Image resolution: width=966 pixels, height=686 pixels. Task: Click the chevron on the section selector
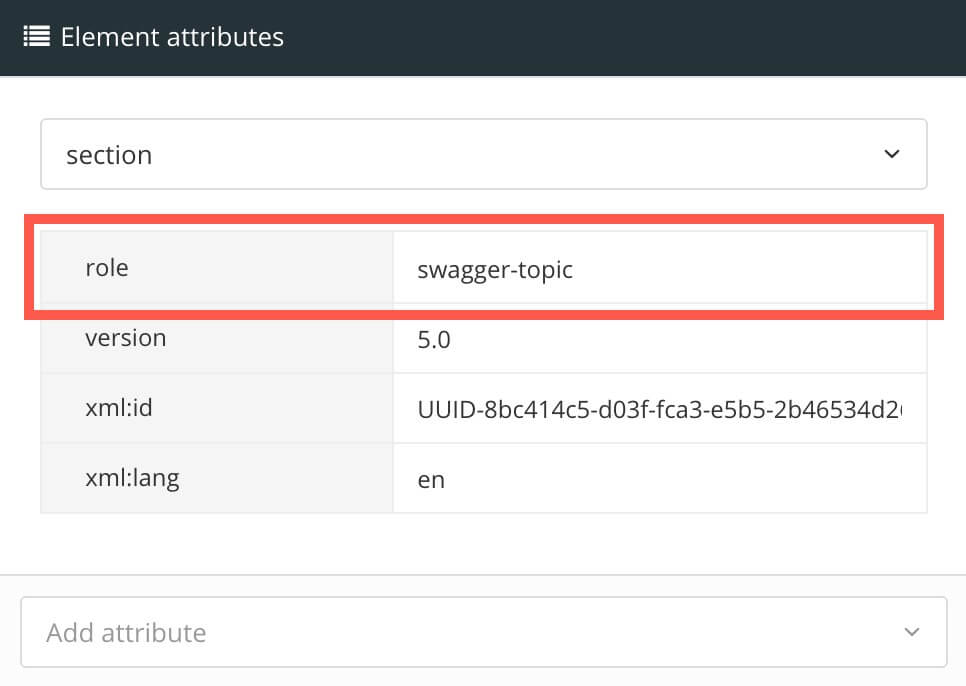(891, 154)
